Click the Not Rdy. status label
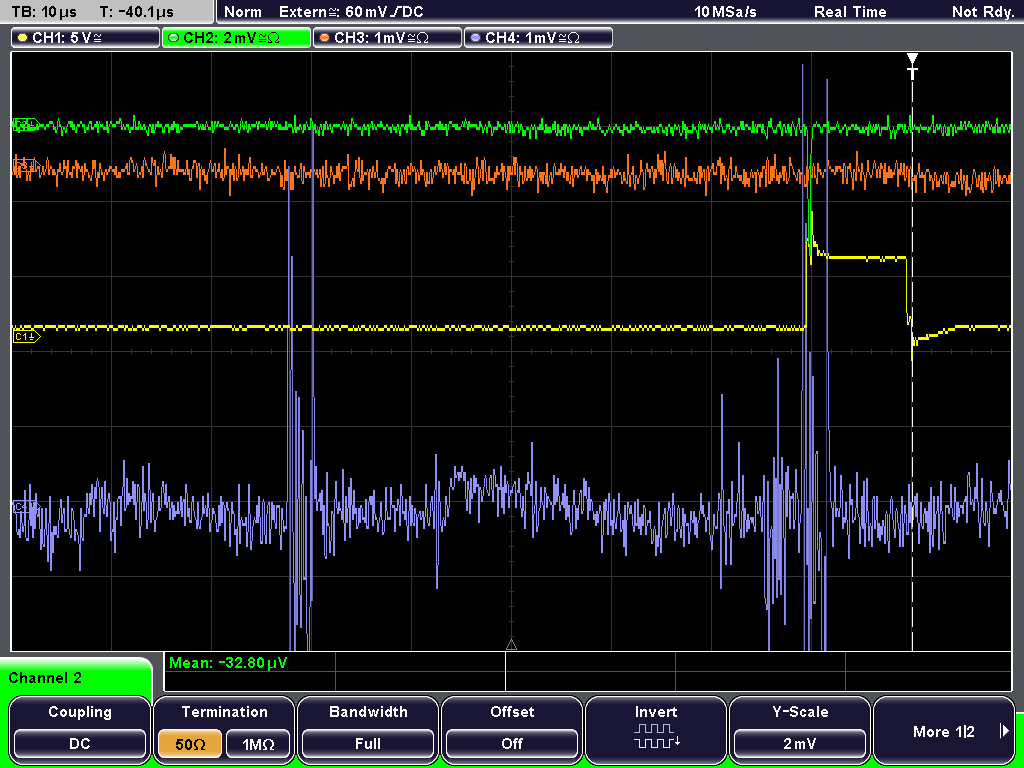Viewport: 1024px width, 768px height. [983, 12]
